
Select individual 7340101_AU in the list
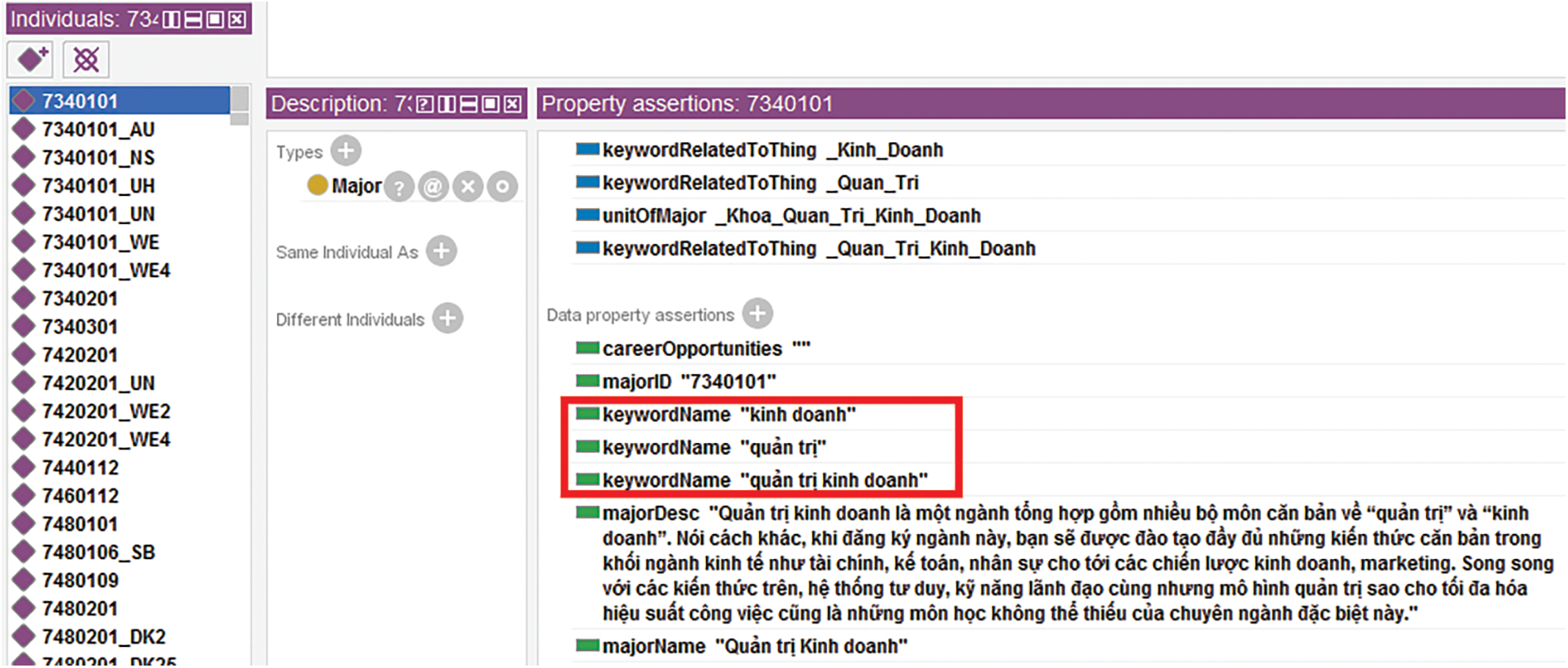pos(97,129)
